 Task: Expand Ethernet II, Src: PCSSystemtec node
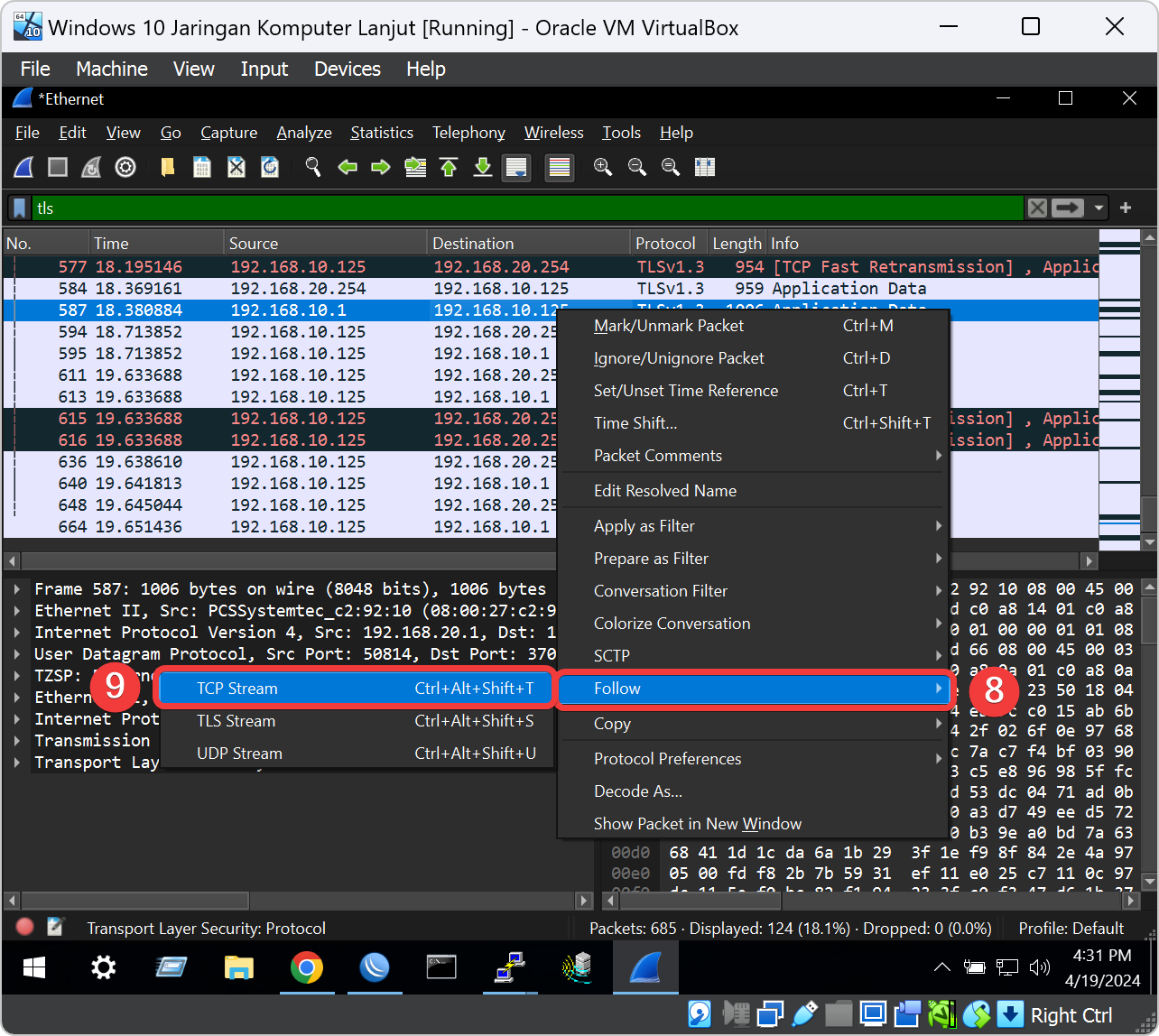tap(17, 611)
